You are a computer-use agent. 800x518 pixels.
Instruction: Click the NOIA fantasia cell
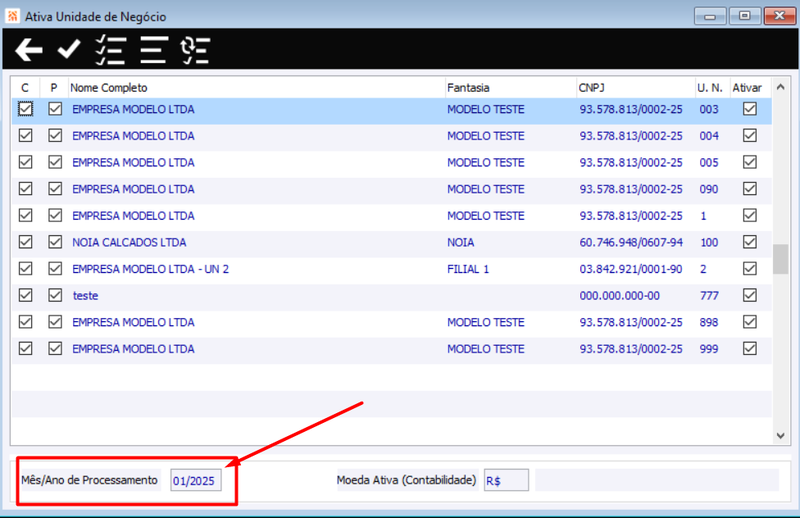click(461, 242)
